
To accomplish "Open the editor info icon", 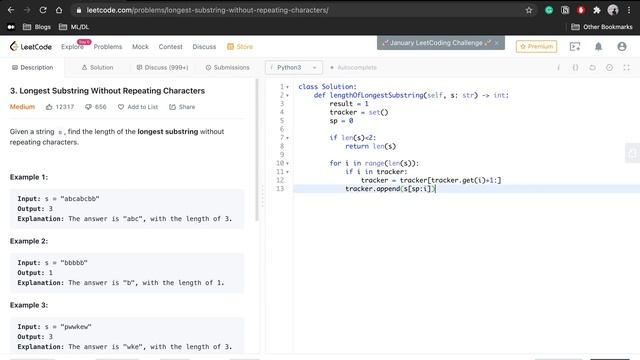I will click(558, 67).
